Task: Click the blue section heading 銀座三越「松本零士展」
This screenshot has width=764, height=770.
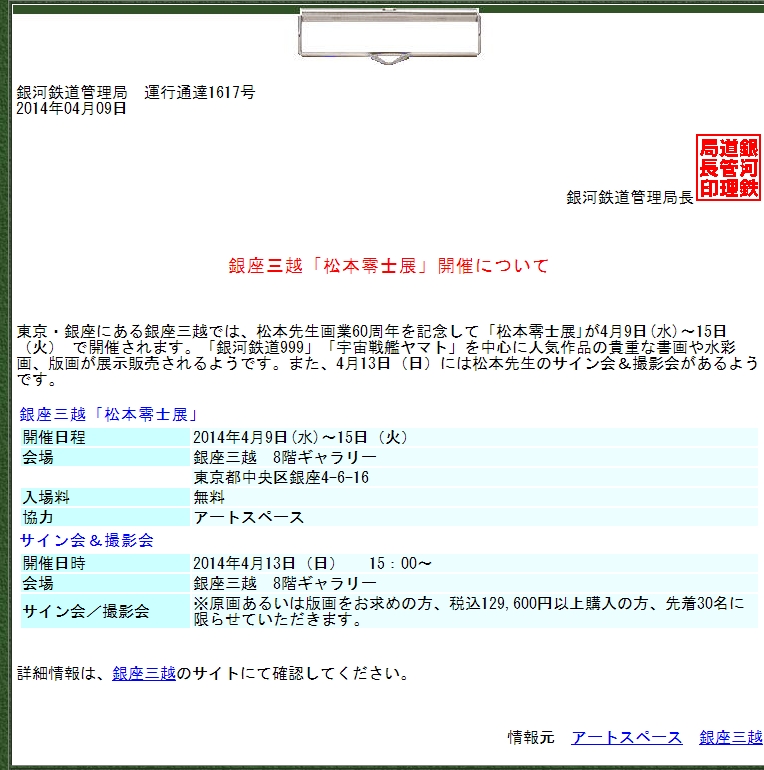Action: (108, 414)
